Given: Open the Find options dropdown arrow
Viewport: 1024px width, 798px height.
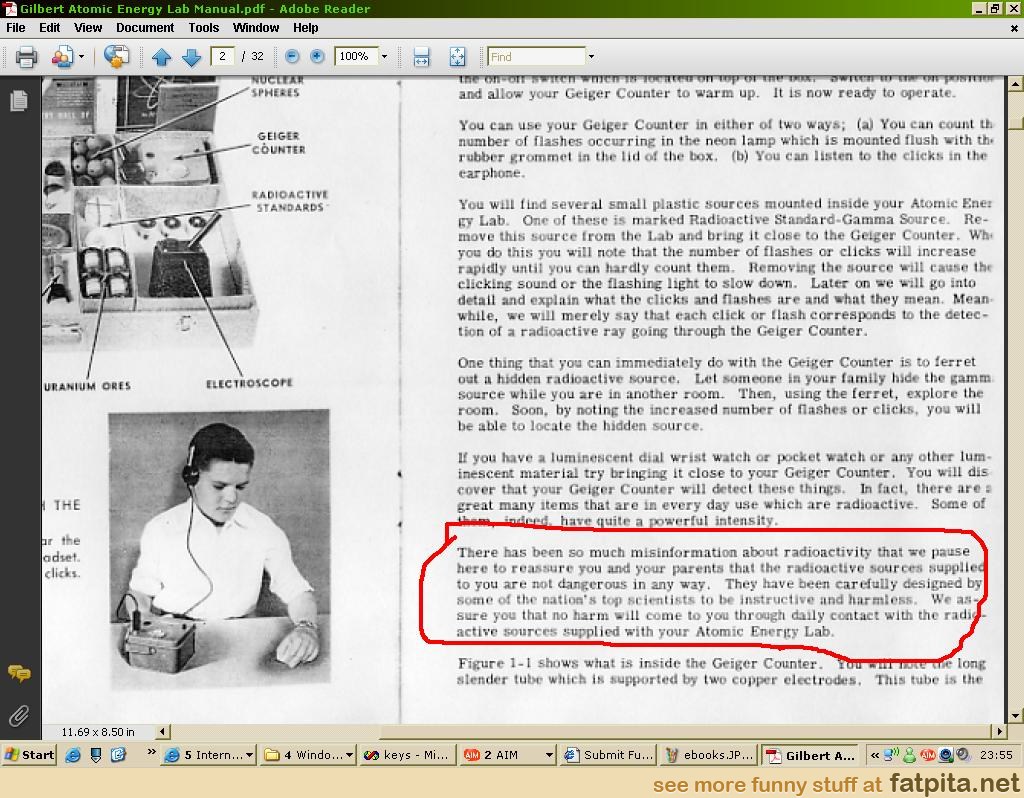Looking at the screenshot, I should (x=591, y=57).
